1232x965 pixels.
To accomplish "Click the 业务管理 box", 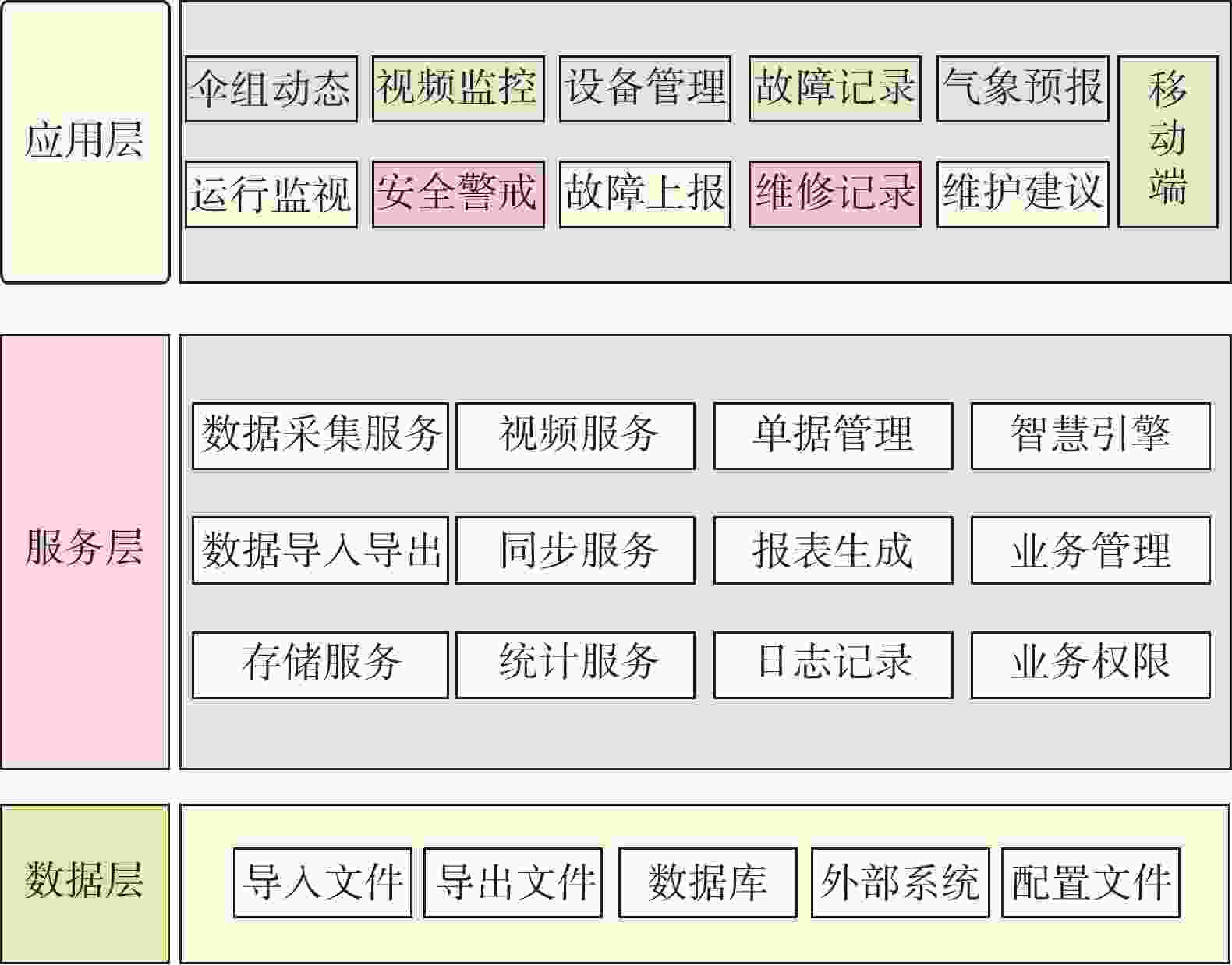I will tap(1091, 550).
